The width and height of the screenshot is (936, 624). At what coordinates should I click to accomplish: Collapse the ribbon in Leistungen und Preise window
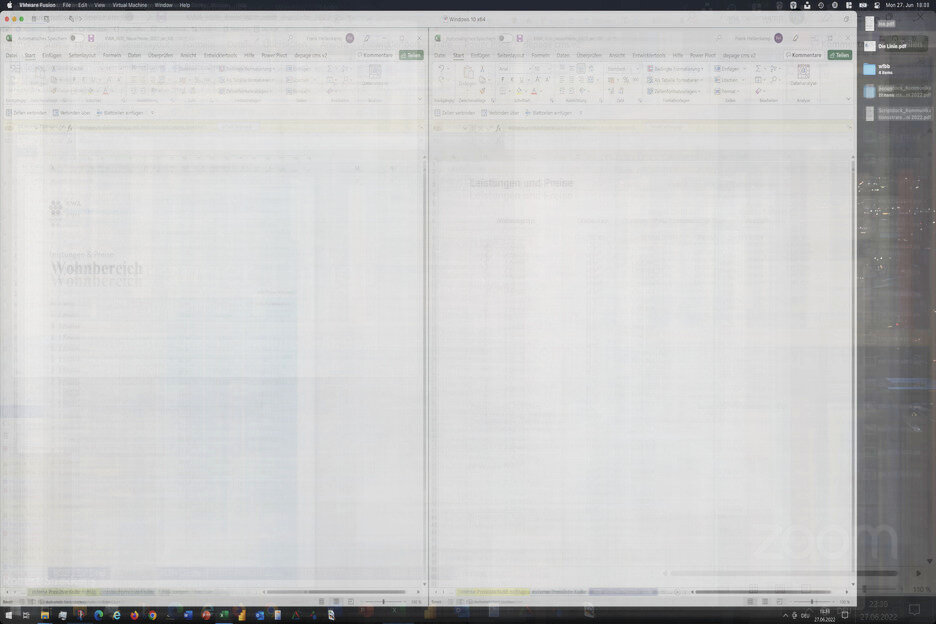coord(848,99)
